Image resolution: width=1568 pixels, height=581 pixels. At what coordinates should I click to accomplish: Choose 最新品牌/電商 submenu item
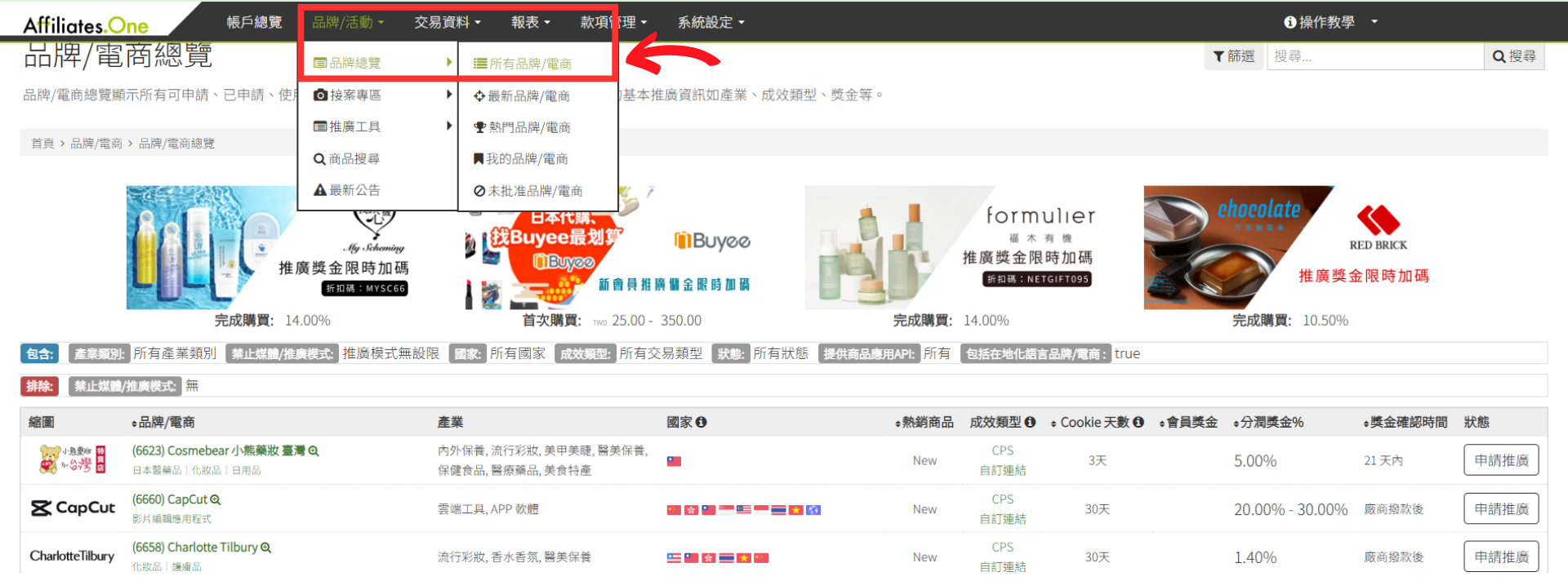[x=537, y=95]
